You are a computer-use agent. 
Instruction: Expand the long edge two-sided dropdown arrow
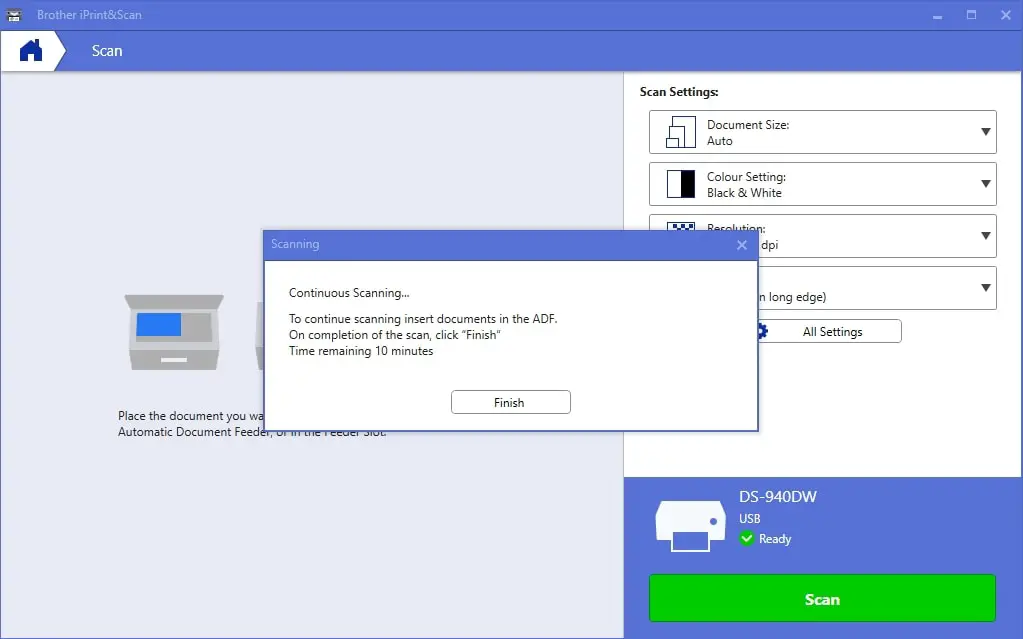pyautogui.click(x=986, y=288)
